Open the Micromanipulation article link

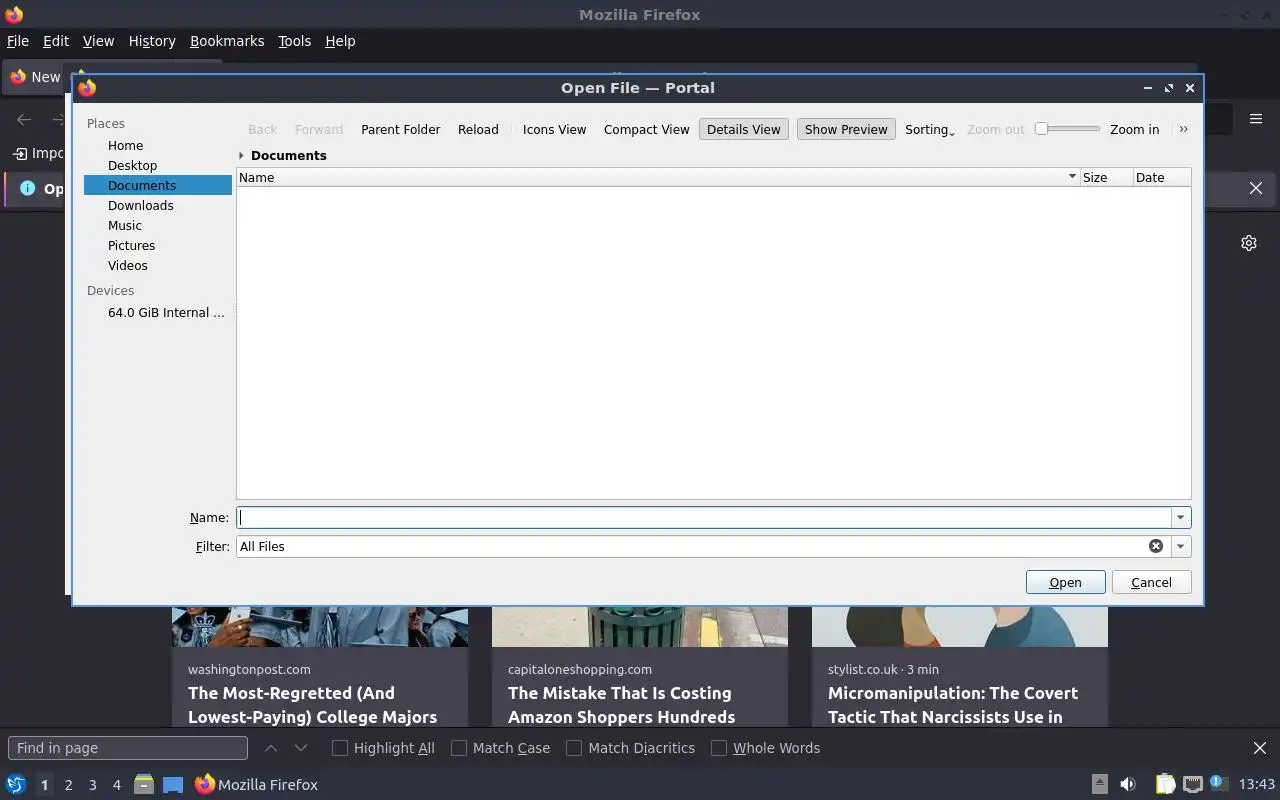point(953,705)
